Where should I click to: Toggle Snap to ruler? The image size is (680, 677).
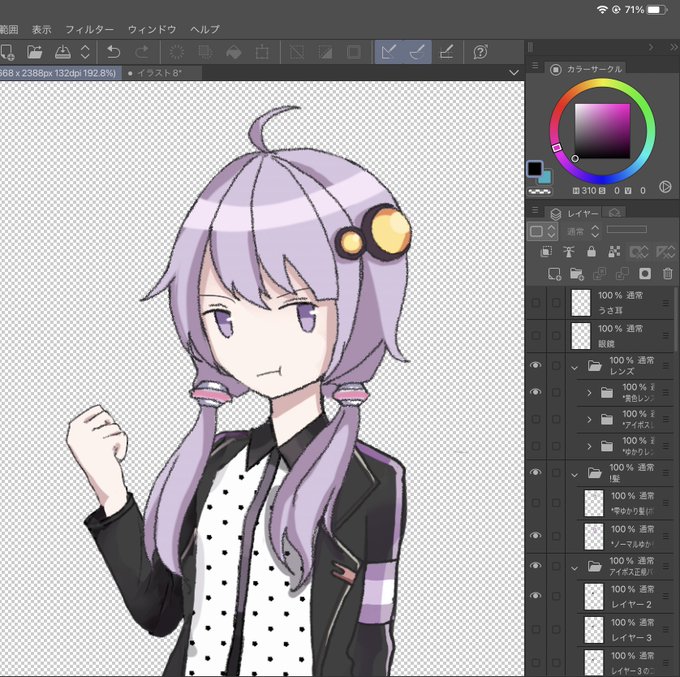click(x=389, y=52)
